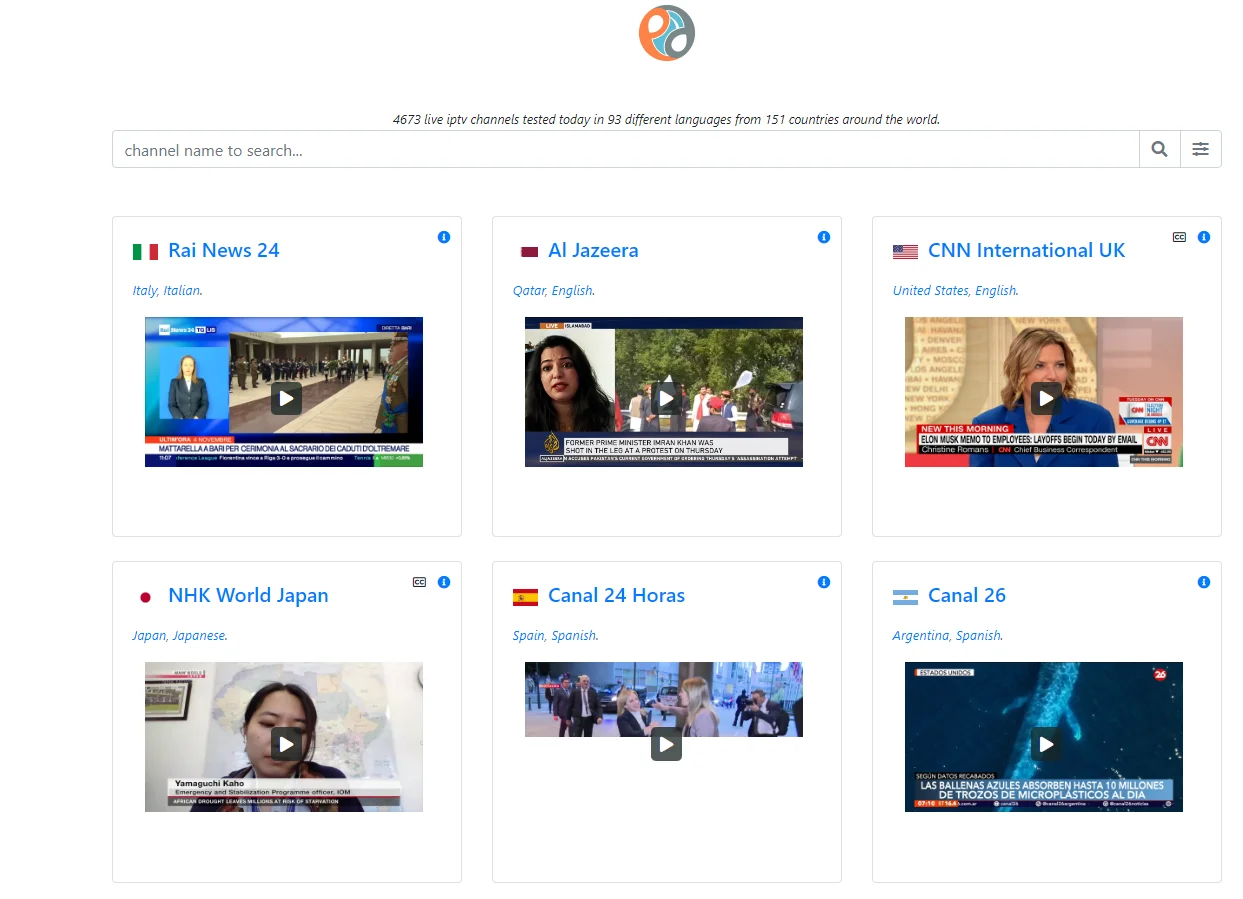Image resolution: width=1243 pixels, height=899 pixels.
Task: Play the Canal 24 Horas stream
Action: point(666,743)
